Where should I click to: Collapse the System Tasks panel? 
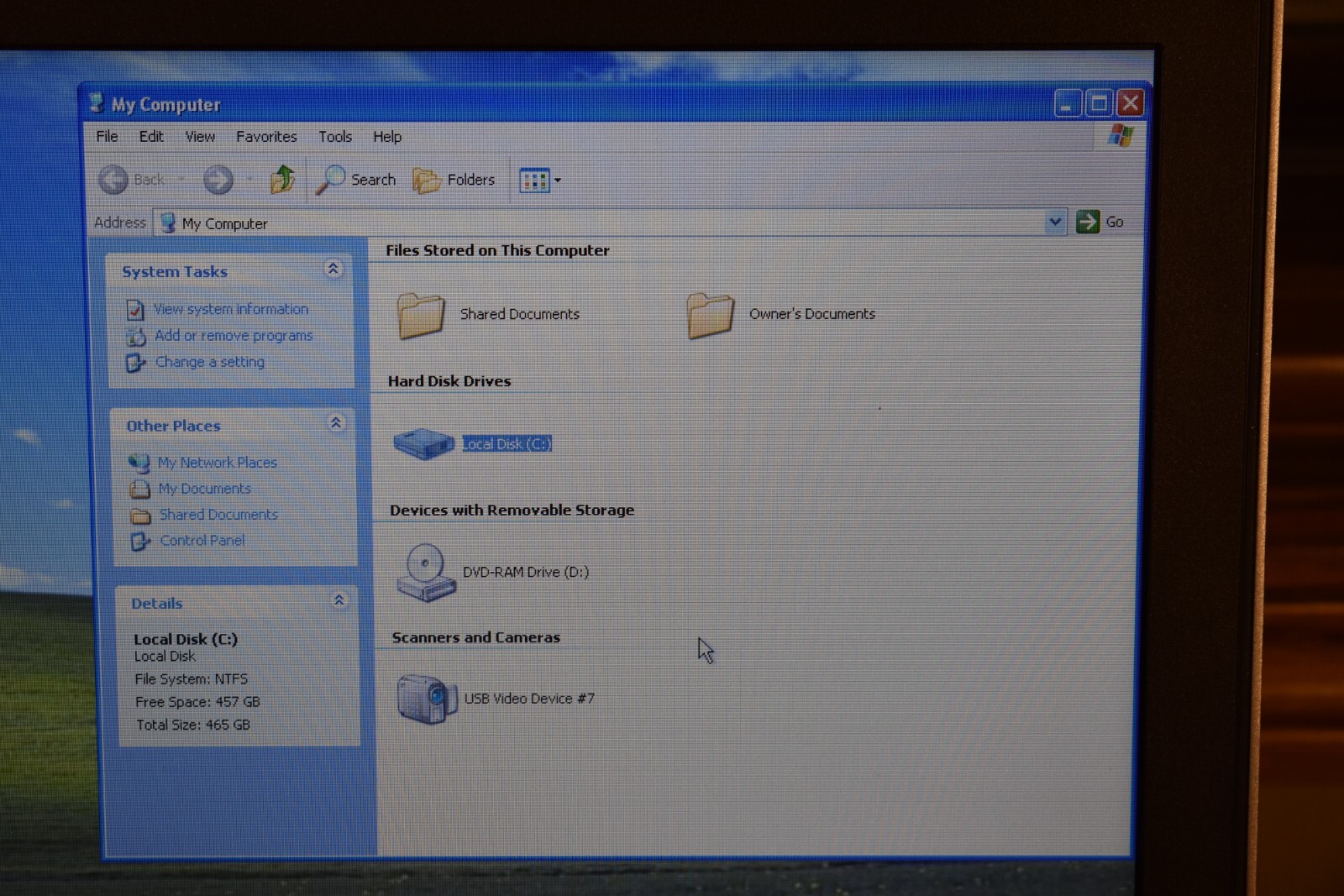point(333,269)
